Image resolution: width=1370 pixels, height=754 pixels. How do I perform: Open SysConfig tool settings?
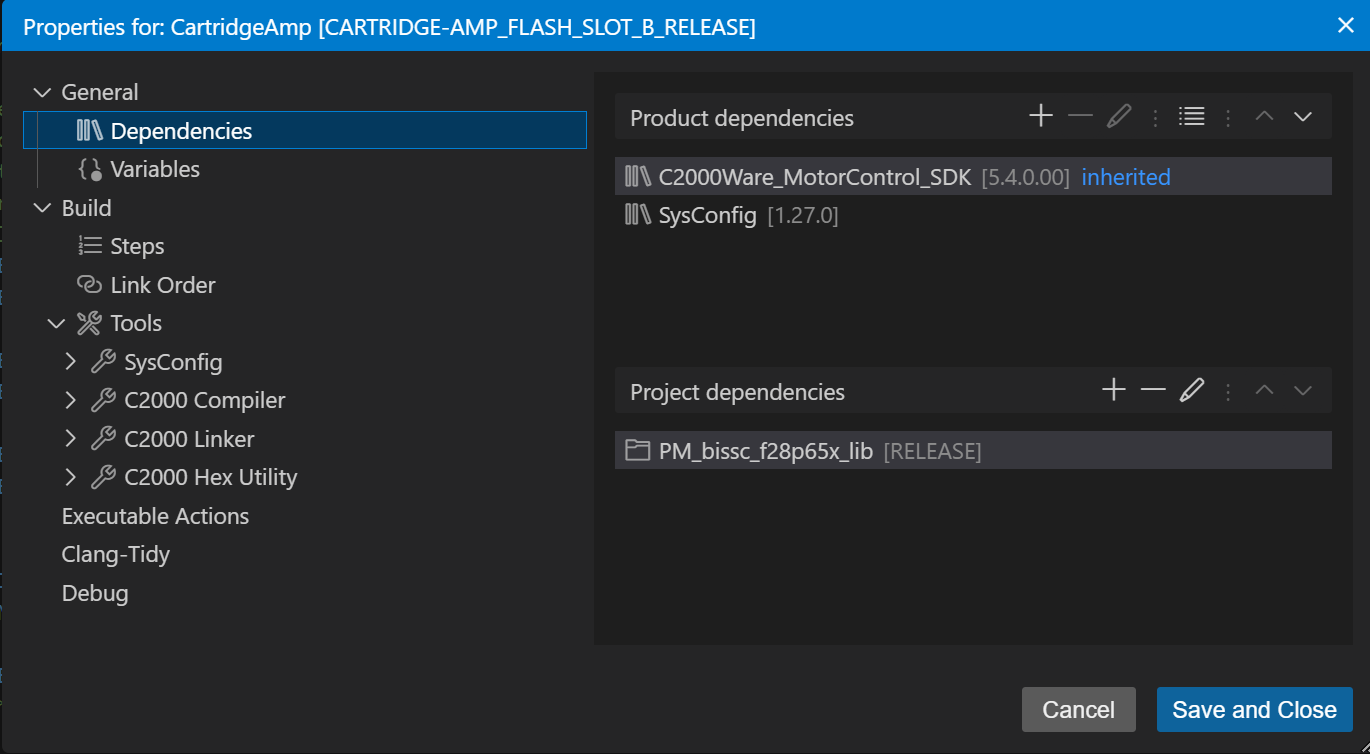(173, 362)
